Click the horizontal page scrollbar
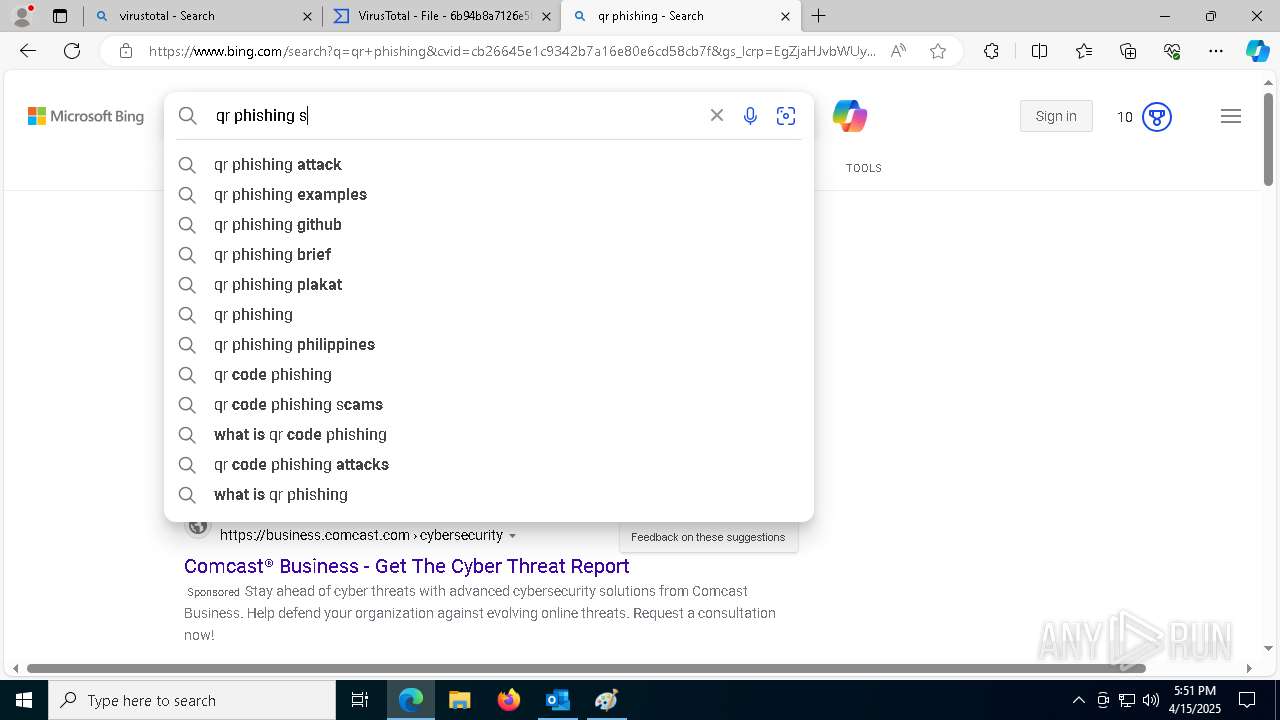Viewport: 1280px width, 720px height. pos(586,668)
